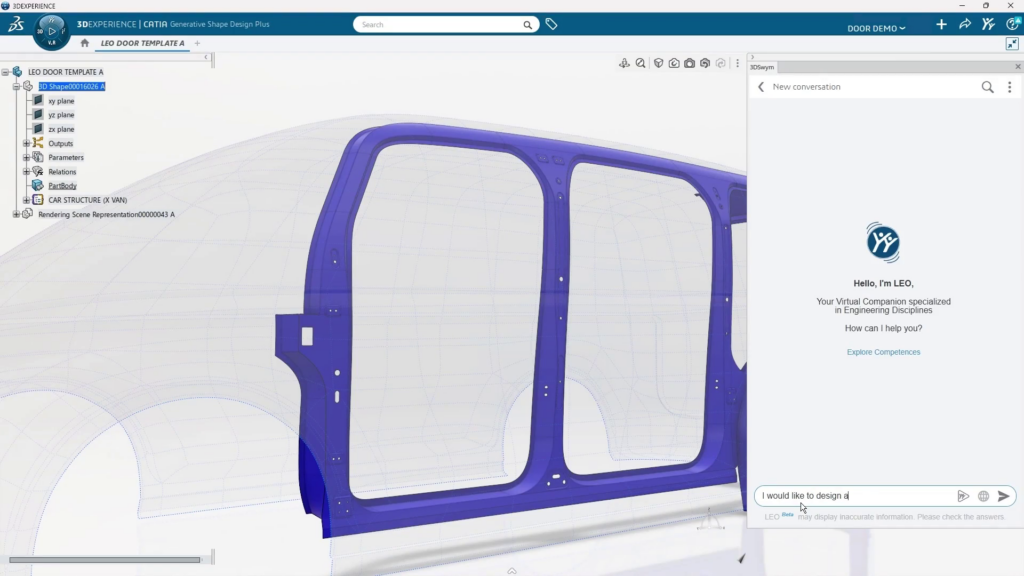Click the tag icon beside search
1024x576 pixels.
(551, 24)
